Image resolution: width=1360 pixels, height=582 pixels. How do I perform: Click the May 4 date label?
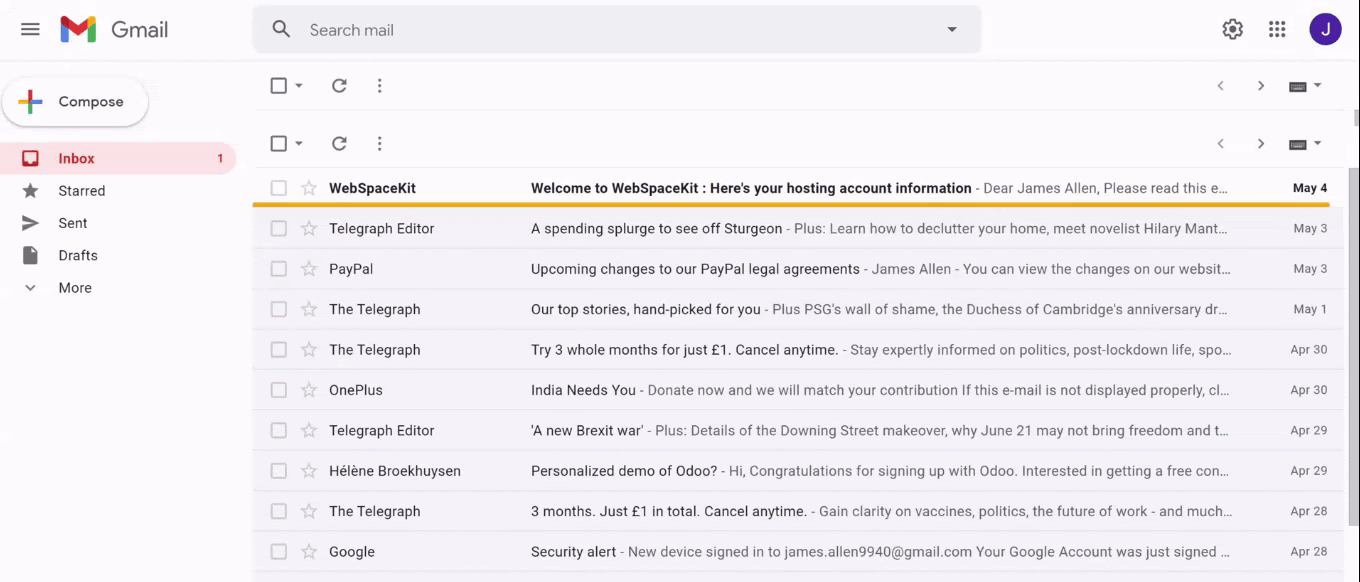pos(1310,188)
